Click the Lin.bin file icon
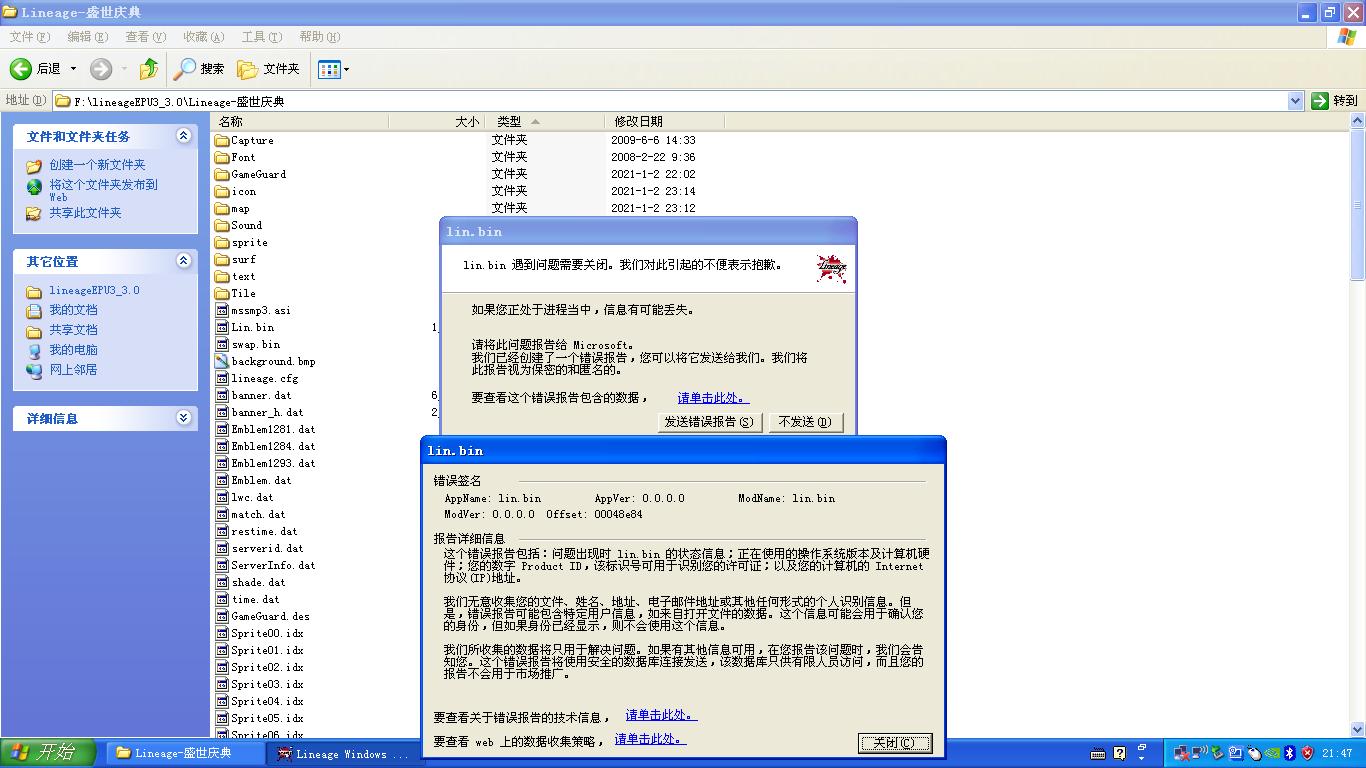This screenshot has height=768, width=1366. coord(222,327)
